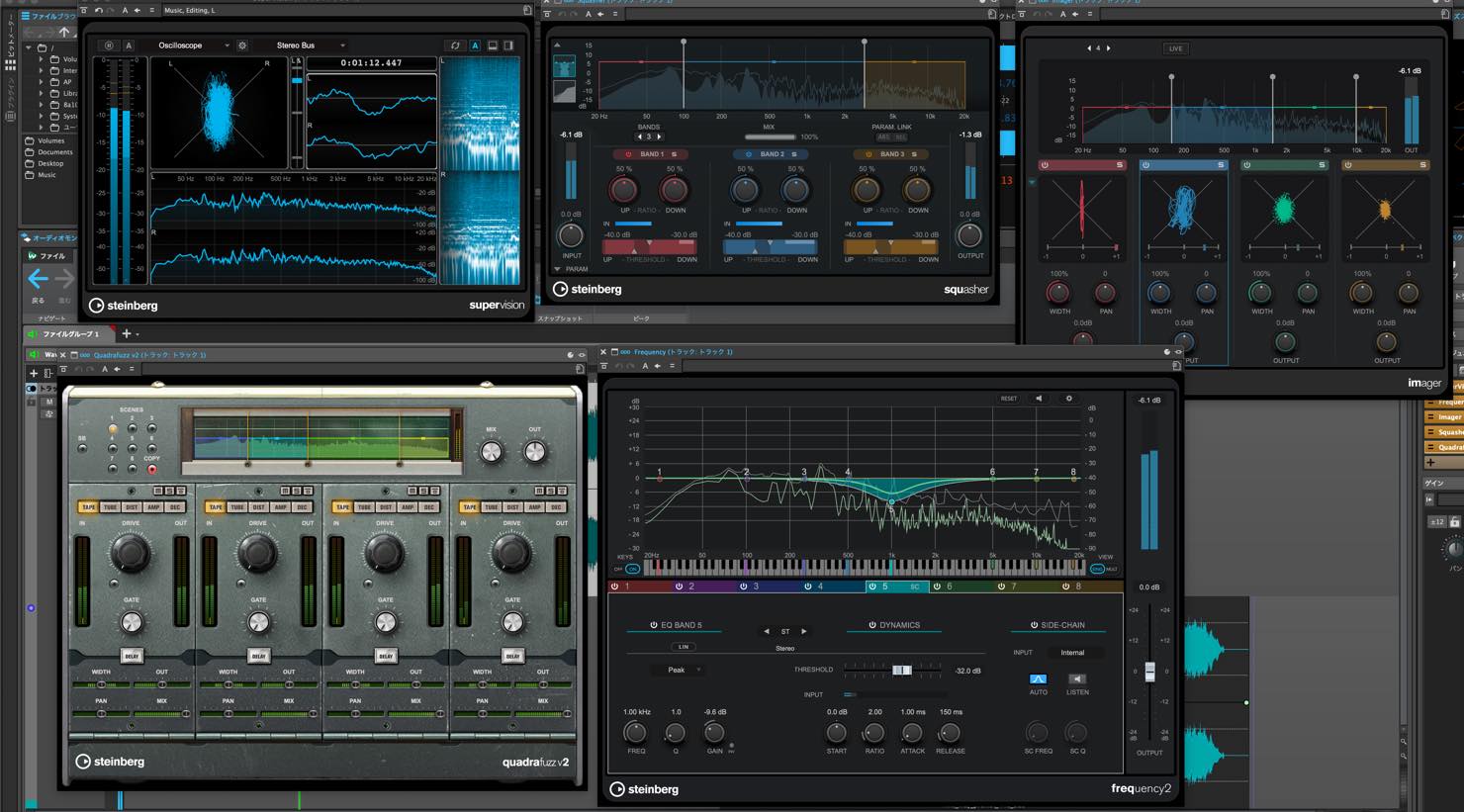Screen dimensions: 1464x812
Task: Open Peak filter type dropdown
Action: pos(678,670)
